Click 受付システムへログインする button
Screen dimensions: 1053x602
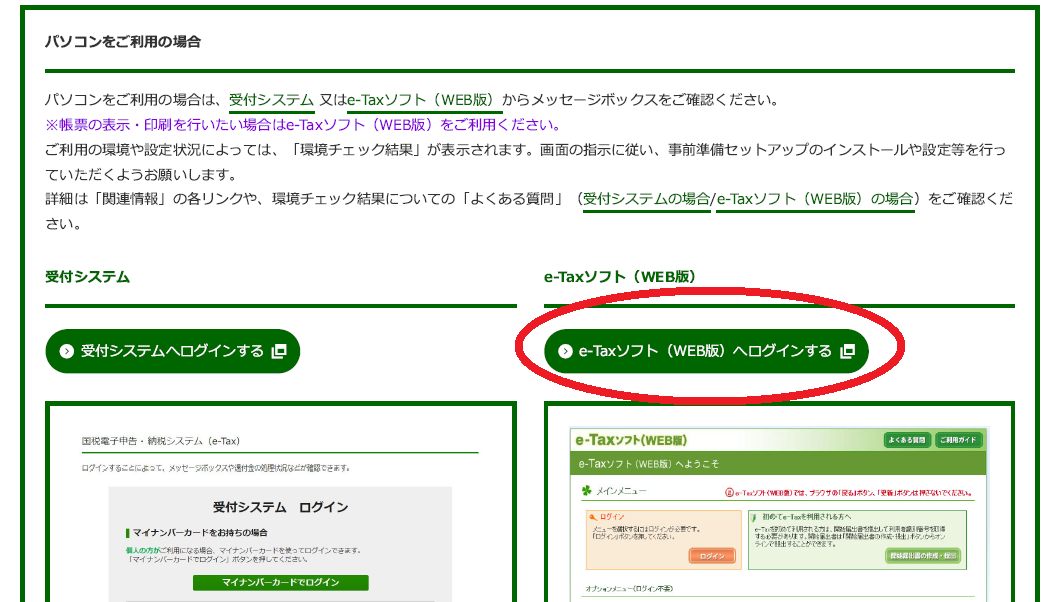pos(173,351)
